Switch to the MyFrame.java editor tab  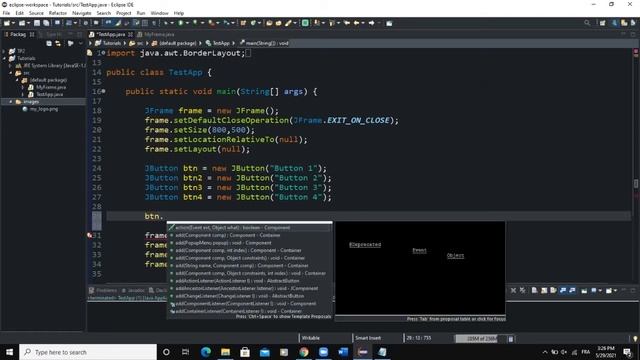(156, 34)
